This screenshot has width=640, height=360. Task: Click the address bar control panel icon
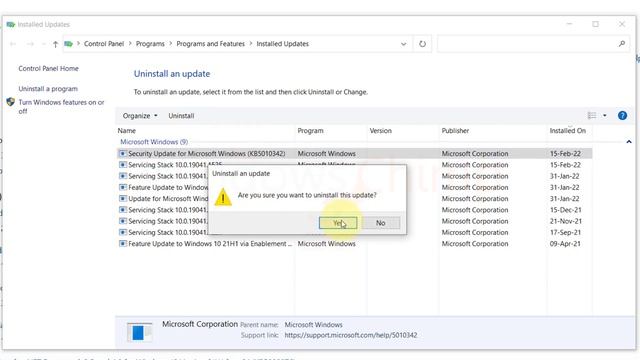[x=69, y=44]
